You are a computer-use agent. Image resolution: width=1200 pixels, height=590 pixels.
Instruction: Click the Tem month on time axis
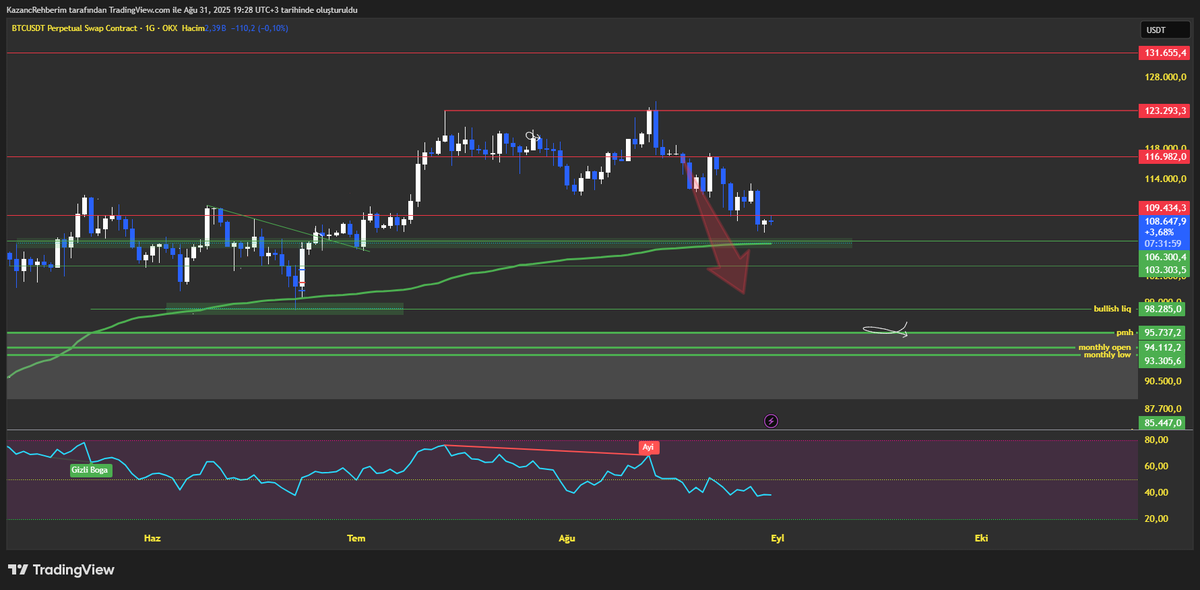point(355,538)
